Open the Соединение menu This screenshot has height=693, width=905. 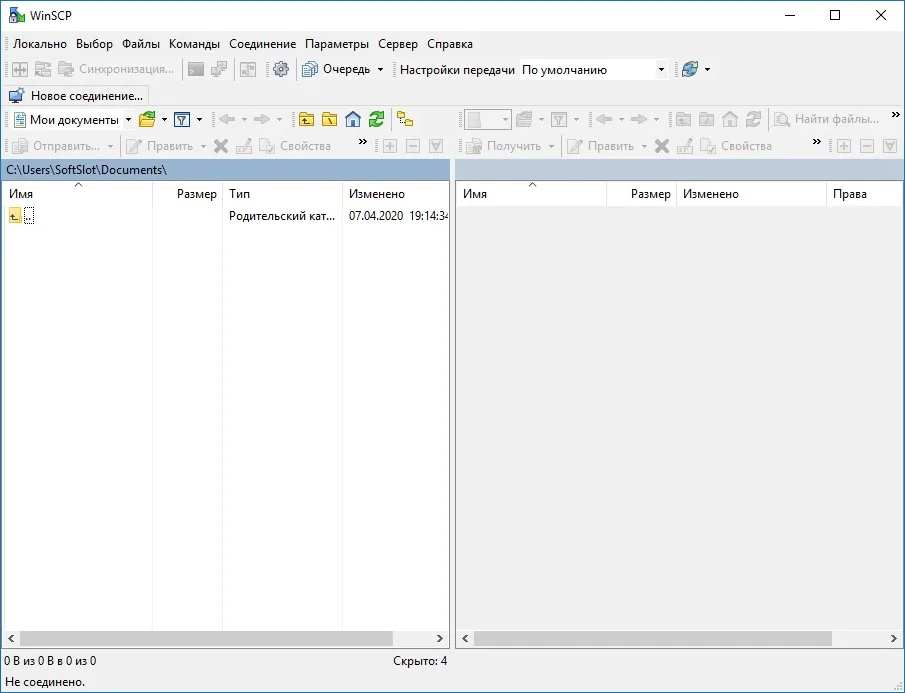tap(262, 44)
